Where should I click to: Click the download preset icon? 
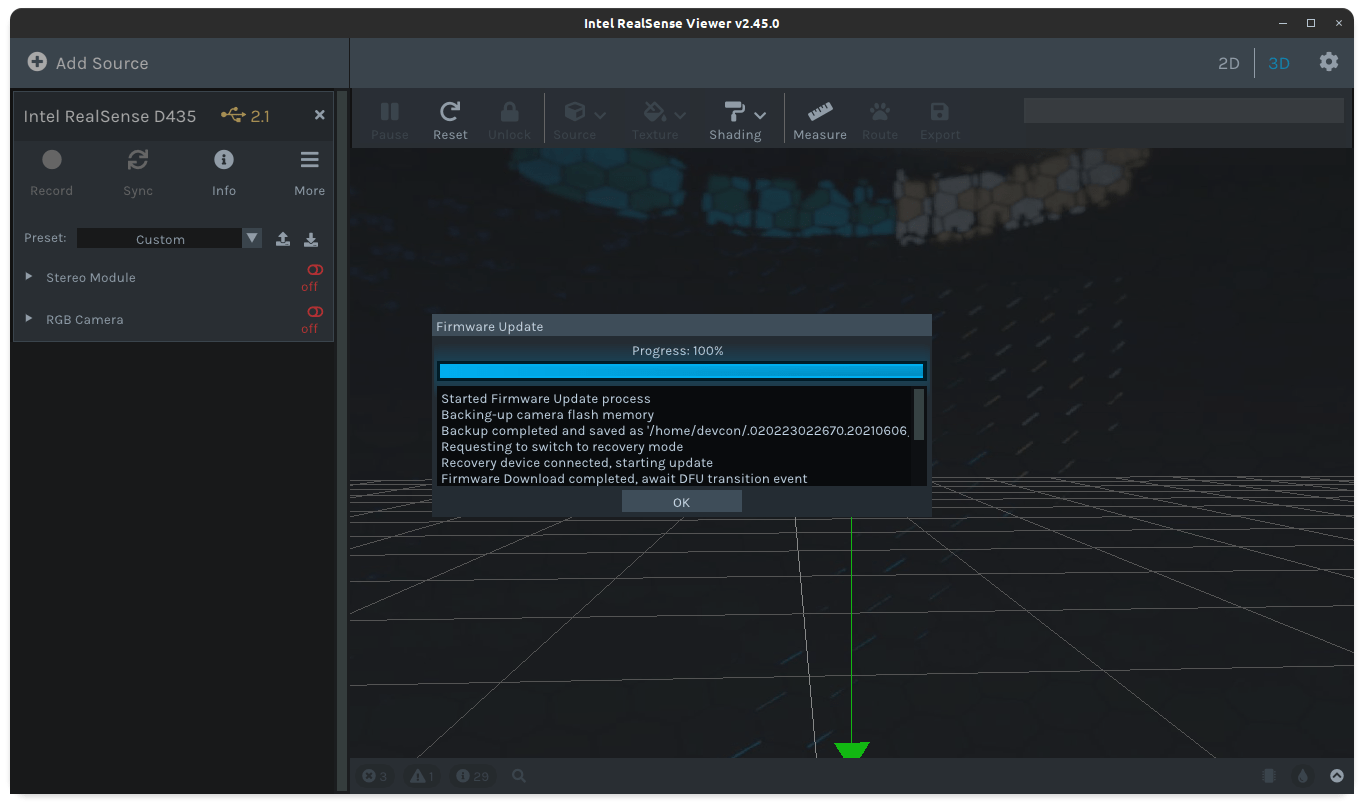[311, 239]
